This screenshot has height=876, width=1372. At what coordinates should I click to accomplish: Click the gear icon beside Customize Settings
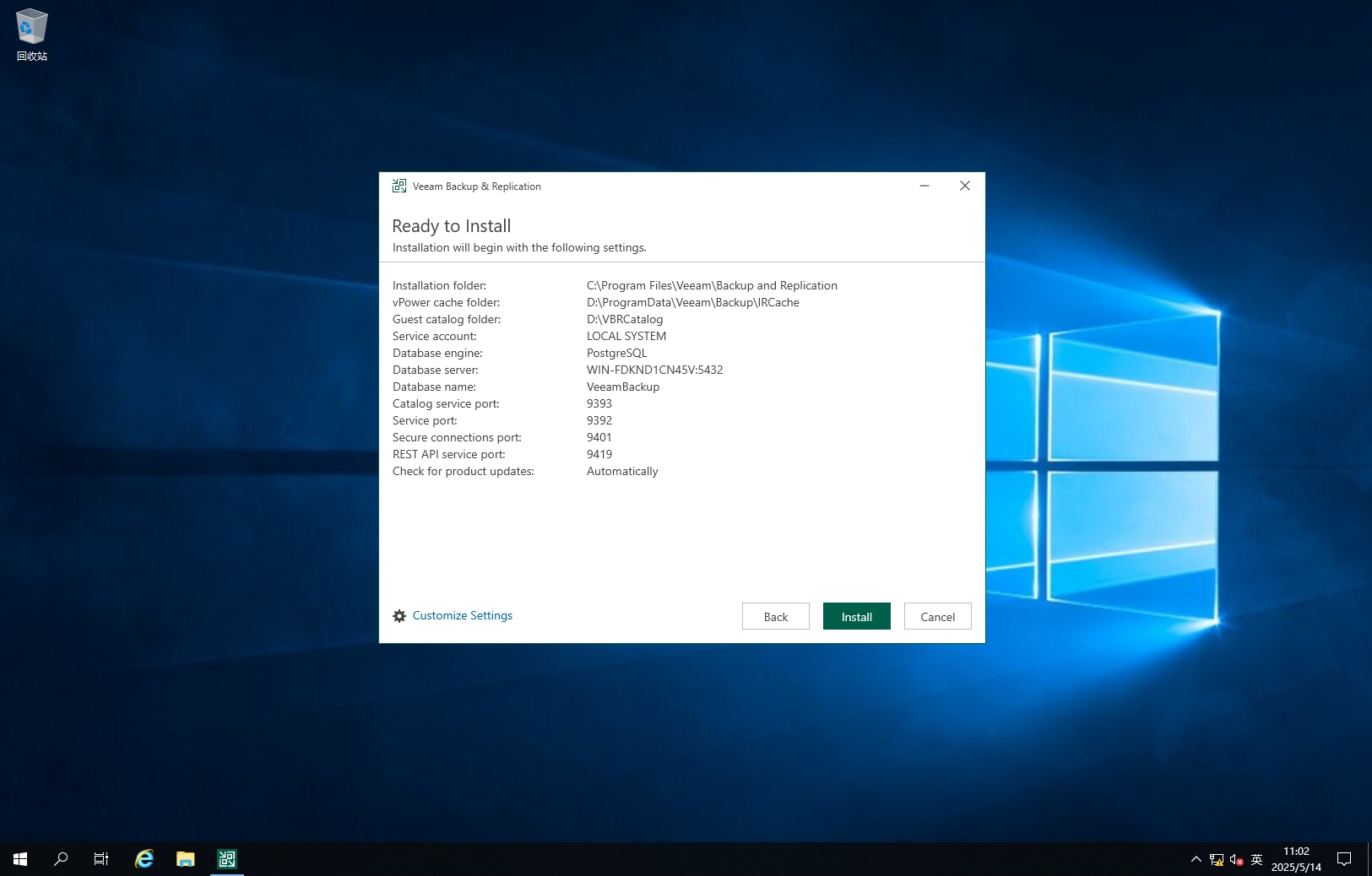coord(399,616)
